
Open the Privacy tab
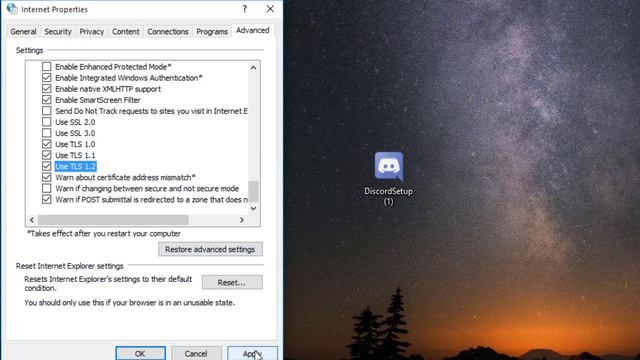pyautogui.click(x=91, y=31)
